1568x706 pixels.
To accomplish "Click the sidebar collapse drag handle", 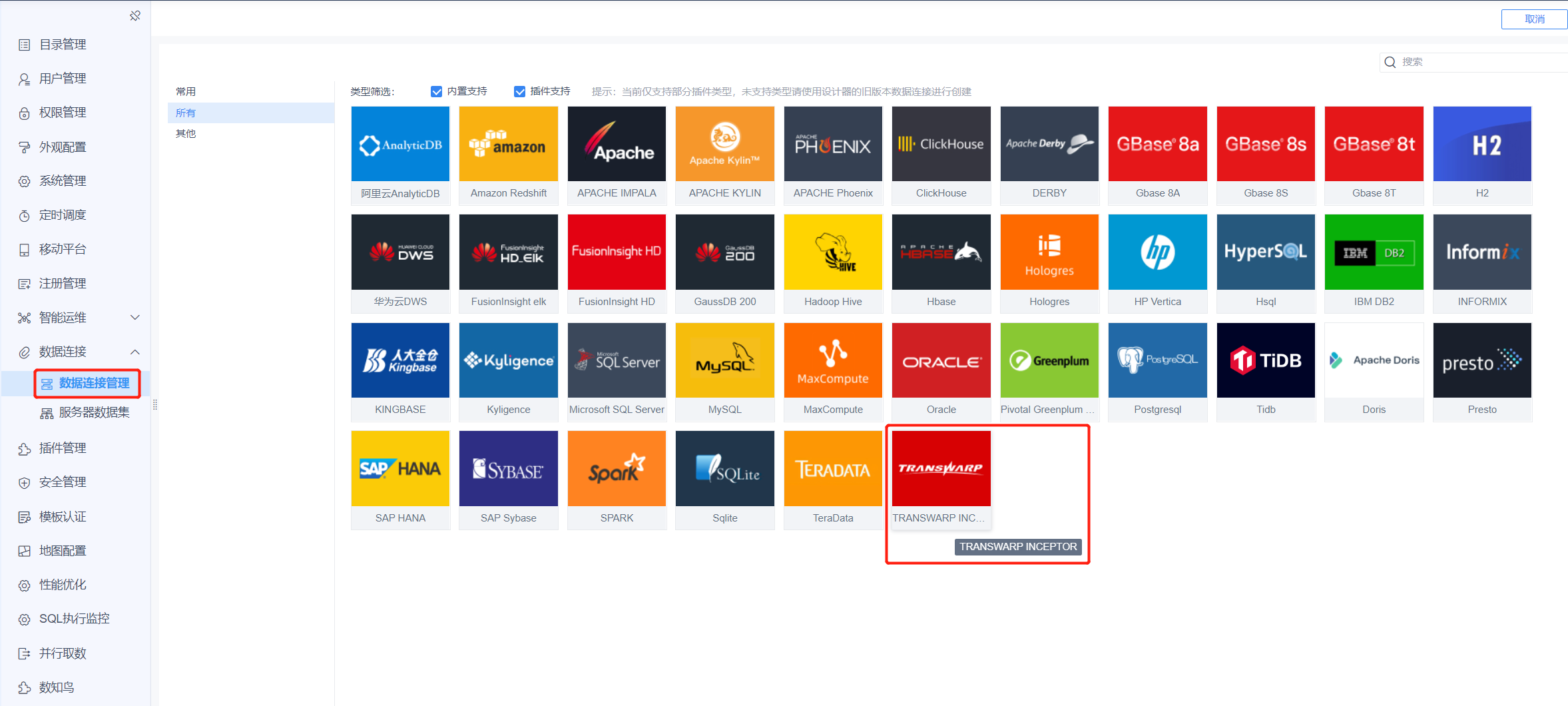I will [x=155, y=404].
